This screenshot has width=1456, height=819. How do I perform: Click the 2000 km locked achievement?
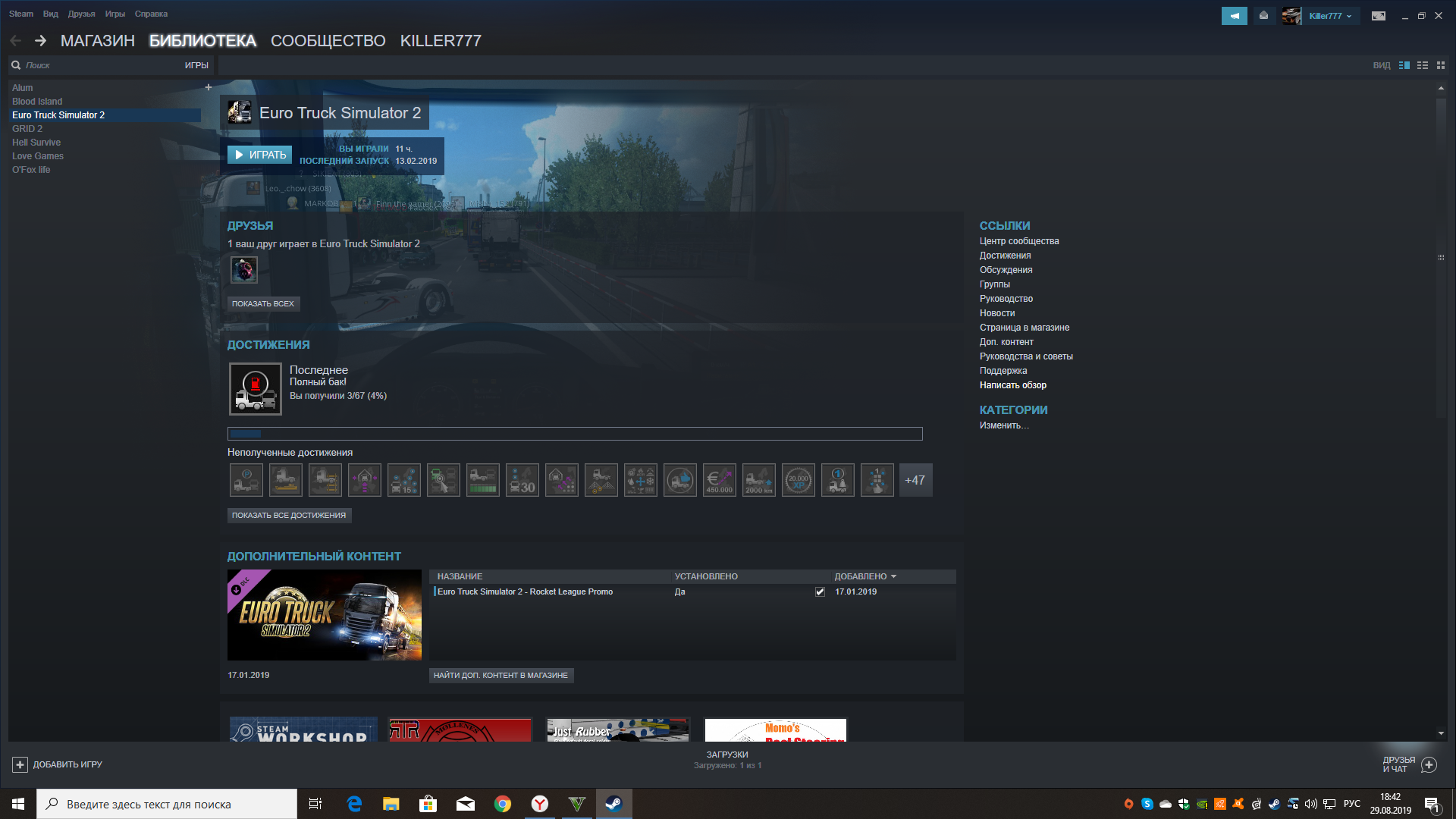[x=759, y=480]
